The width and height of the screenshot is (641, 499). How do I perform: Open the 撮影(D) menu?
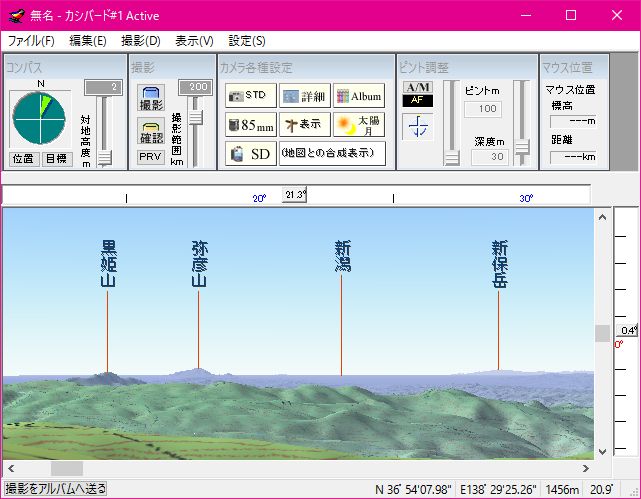[140, 41]
